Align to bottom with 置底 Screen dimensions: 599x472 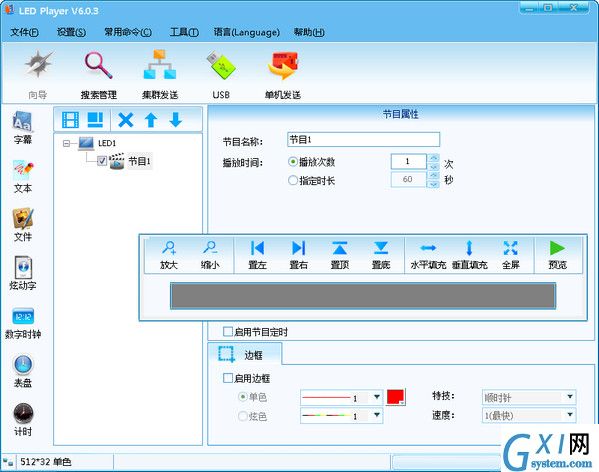click(381, 255)
